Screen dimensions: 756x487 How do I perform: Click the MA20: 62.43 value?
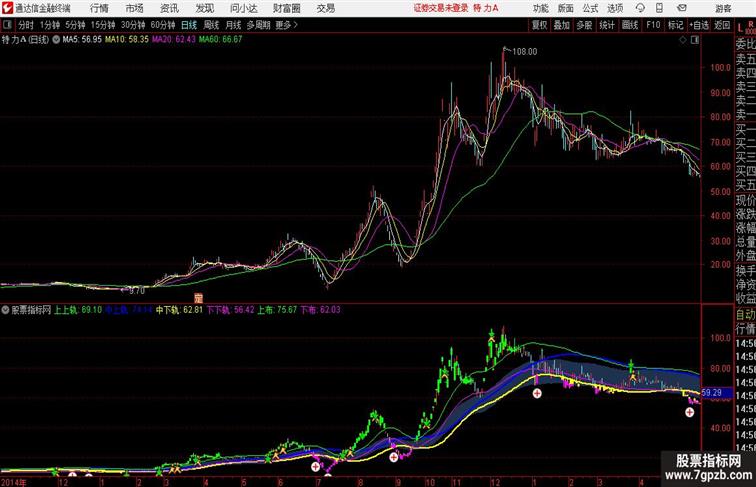point(174,40)
